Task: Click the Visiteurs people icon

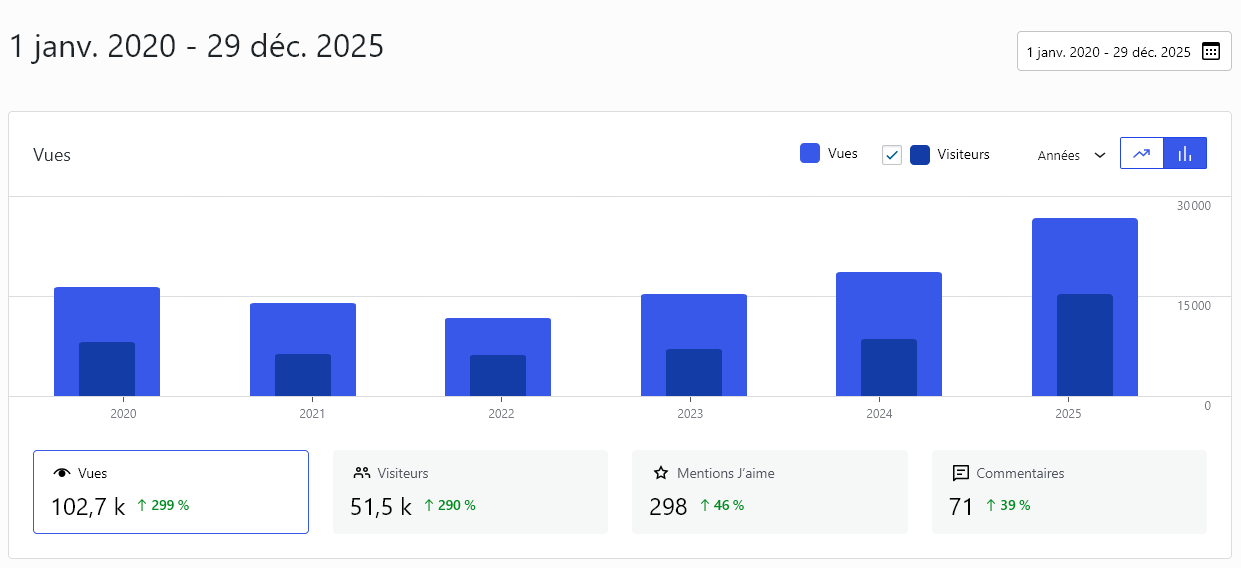Action: [x=361, y=473]
